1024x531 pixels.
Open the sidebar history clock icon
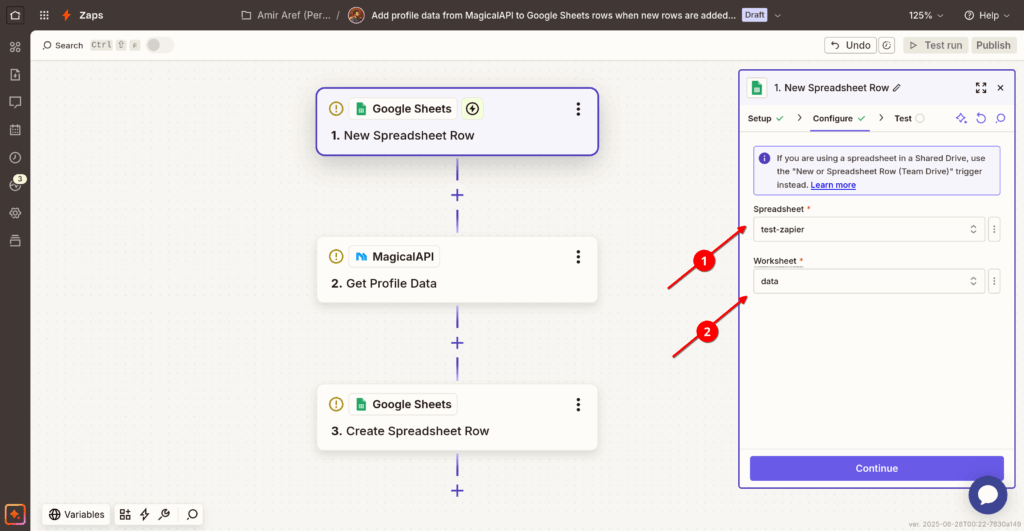(x=15, y=157)
